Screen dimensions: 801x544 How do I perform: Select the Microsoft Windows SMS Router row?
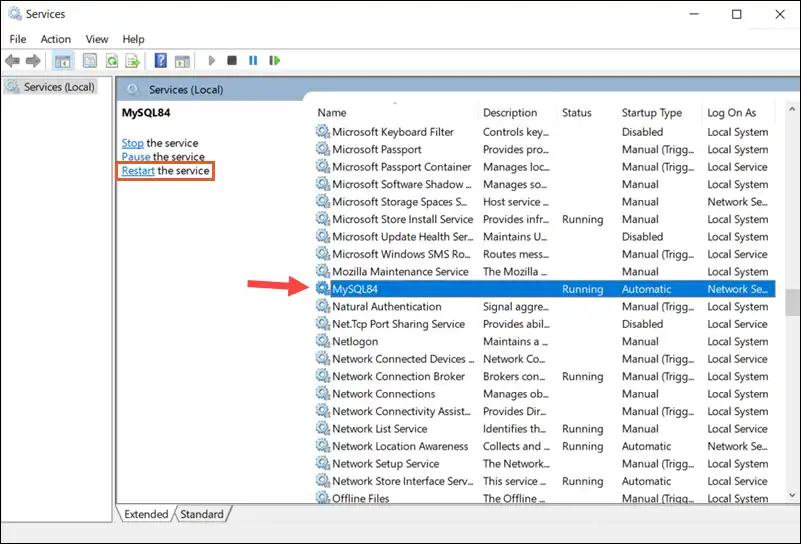click(x=545, y=254)
